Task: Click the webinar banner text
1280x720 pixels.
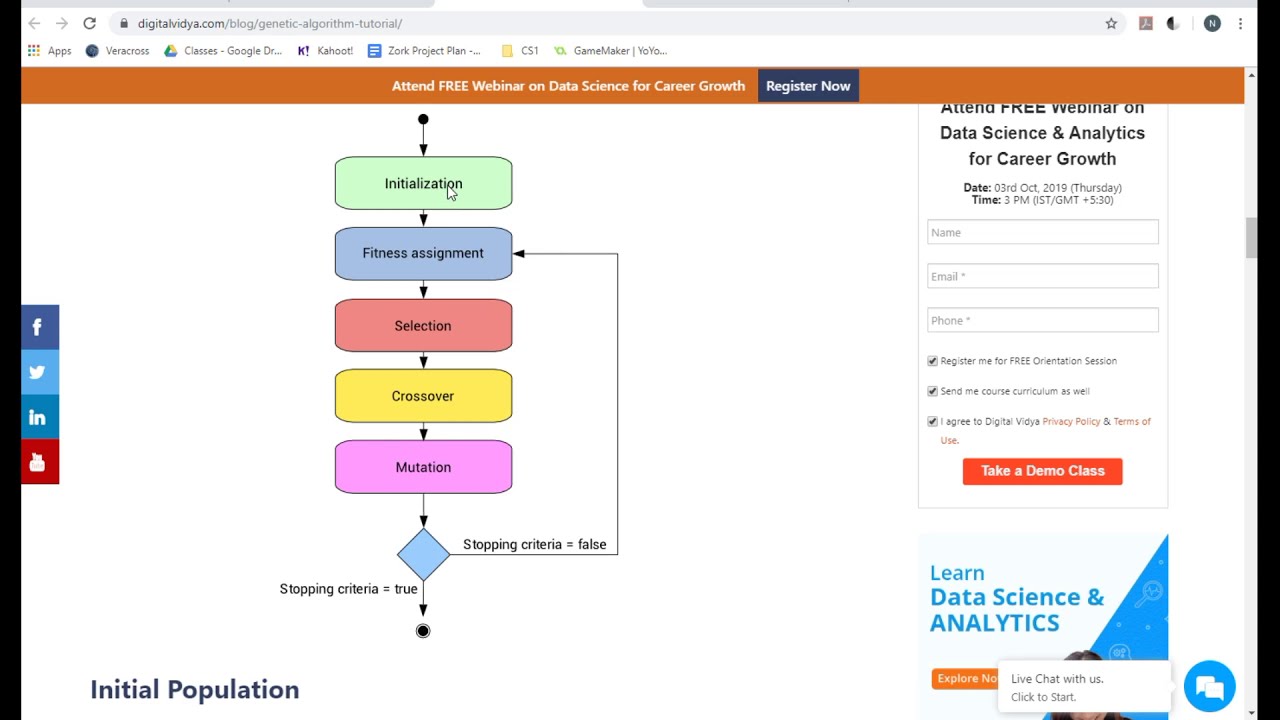Action: pyautogui.click(x=568, y=86)
